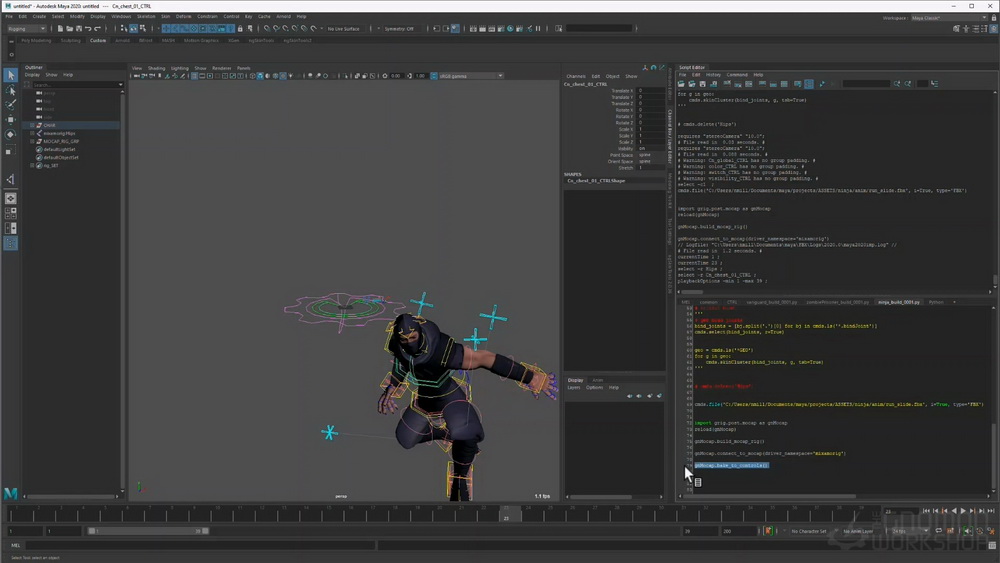Viewport: 1000px width, 563px height.
Task: Open the Symmetry: Off dropdown
Action: [x=399, y=29]
